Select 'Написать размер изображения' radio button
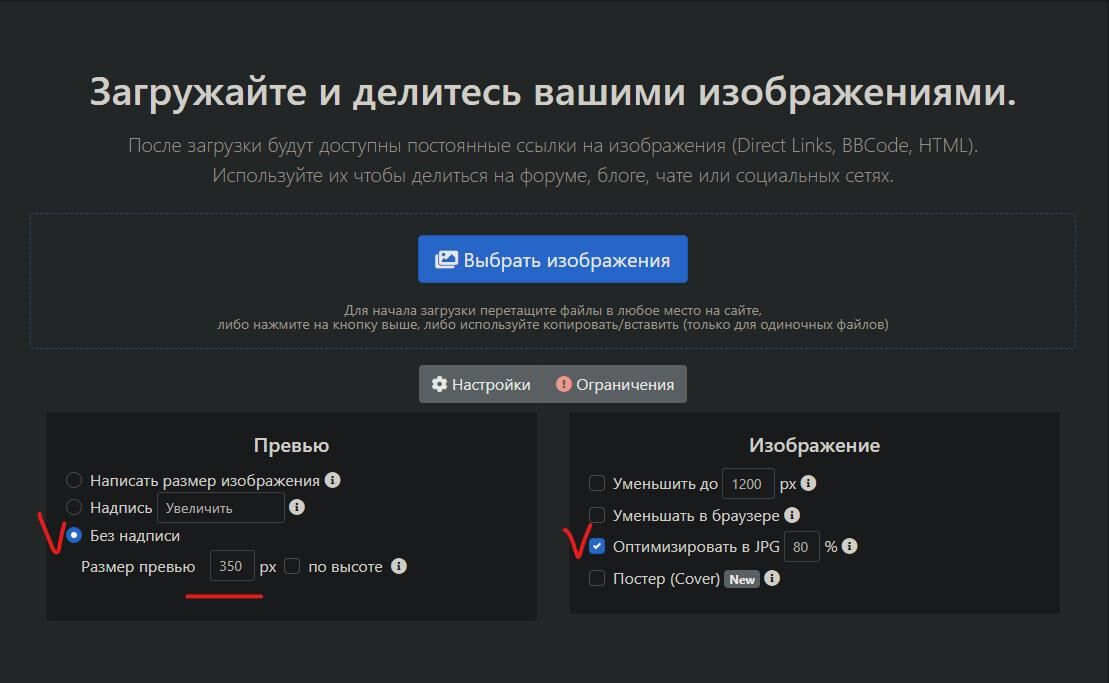This screenshot has width=1109, height=683. pyautogui.click(x=74, y=481)
